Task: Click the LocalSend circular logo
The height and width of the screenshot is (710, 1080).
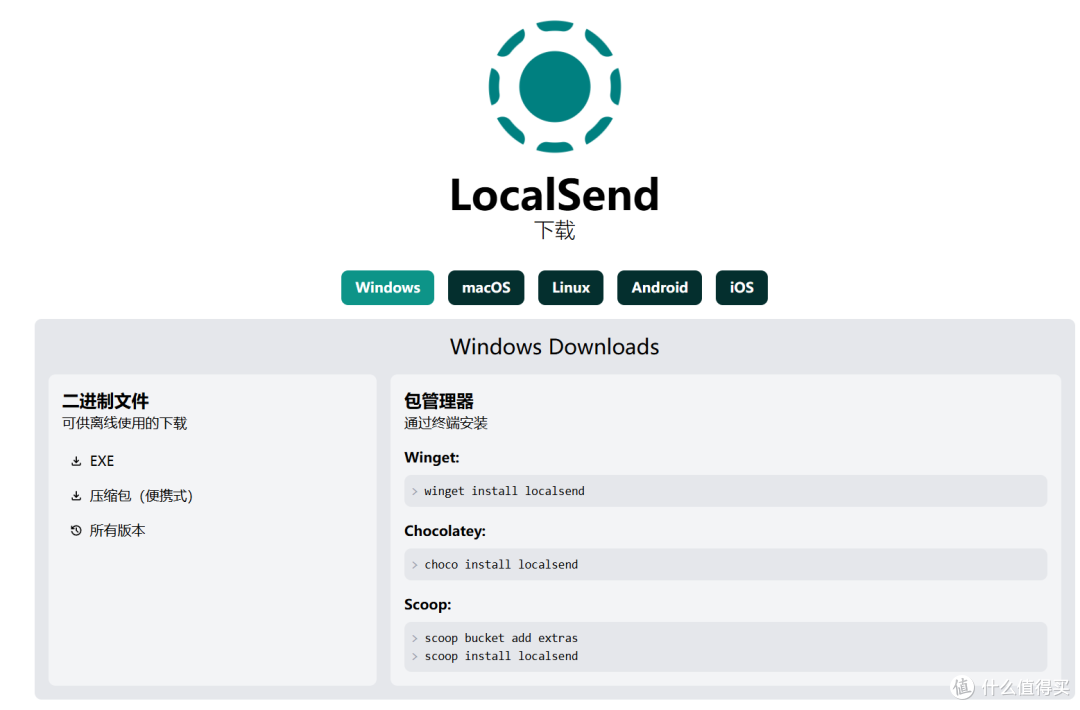Action: (x=554, y=86)
